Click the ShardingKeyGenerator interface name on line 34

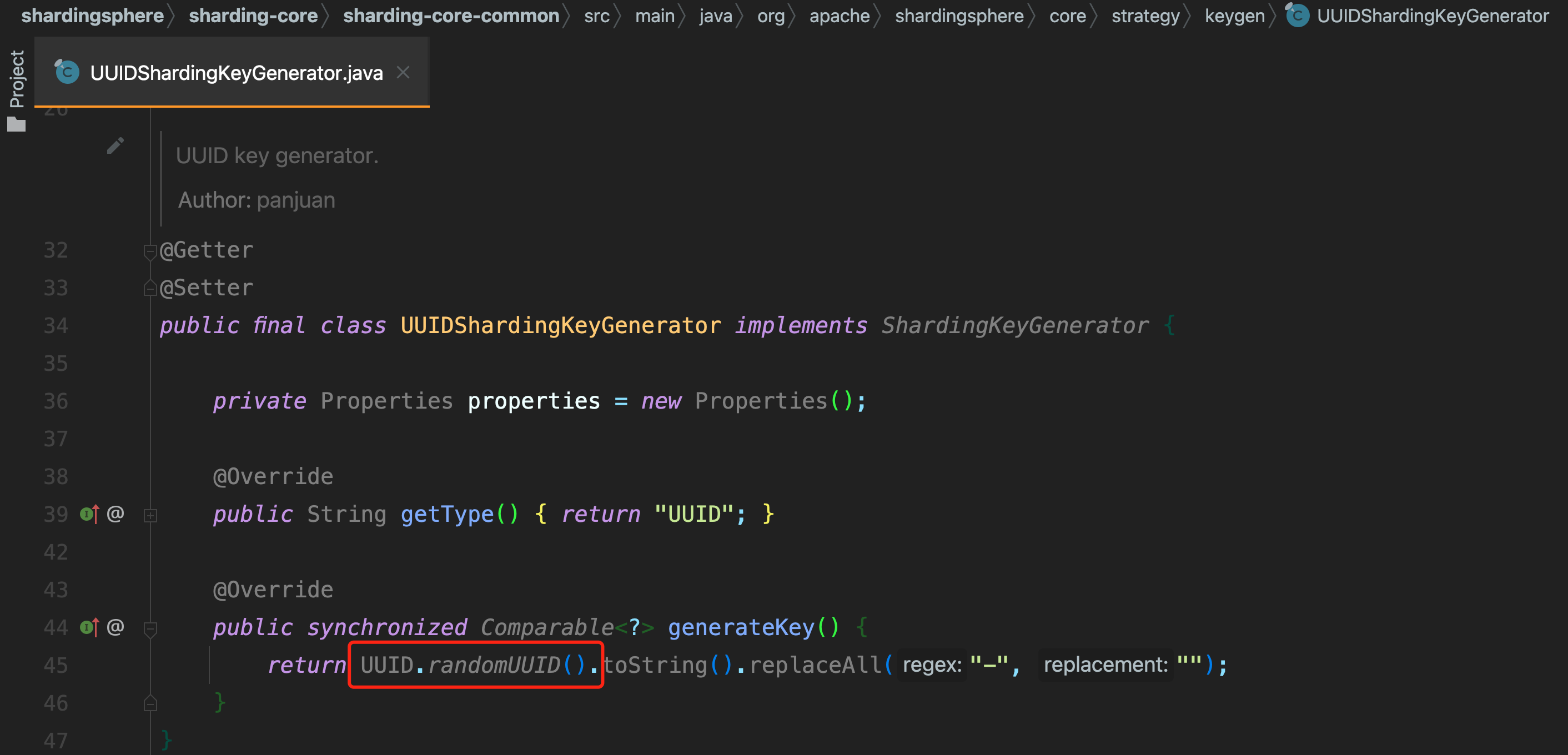pyautogui.click(x=1014, y=325)
